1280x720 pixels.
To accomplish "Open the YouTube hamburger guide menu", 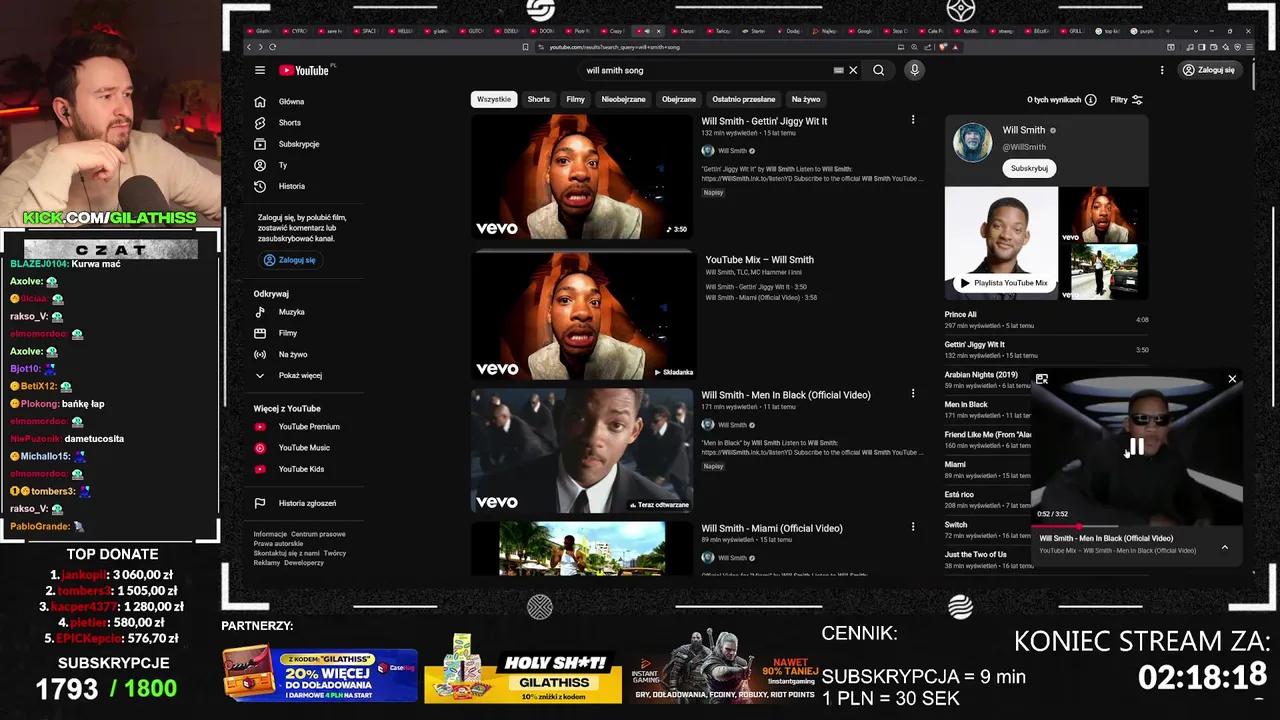I will (x=260, y=70).
